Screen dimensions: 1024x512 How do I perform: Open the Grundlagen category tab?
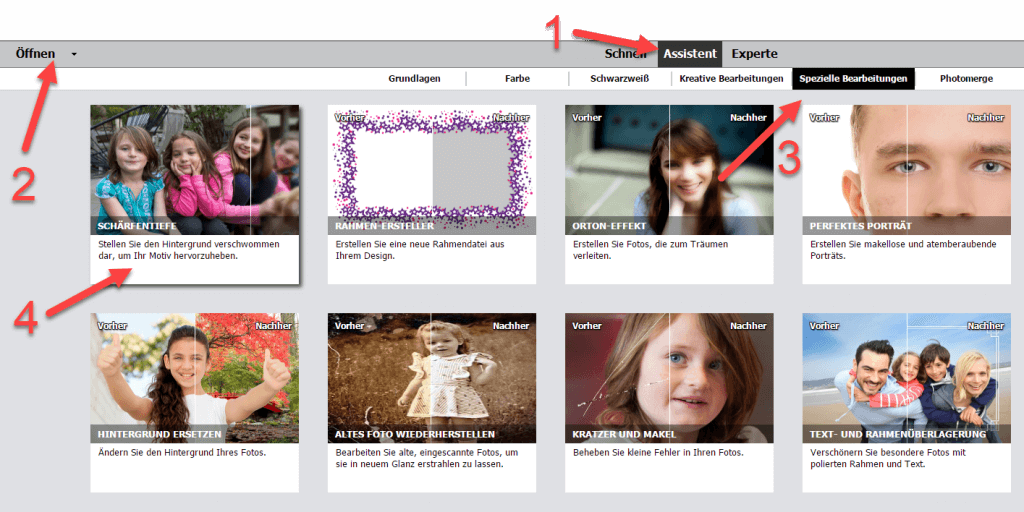coord(415,78)
